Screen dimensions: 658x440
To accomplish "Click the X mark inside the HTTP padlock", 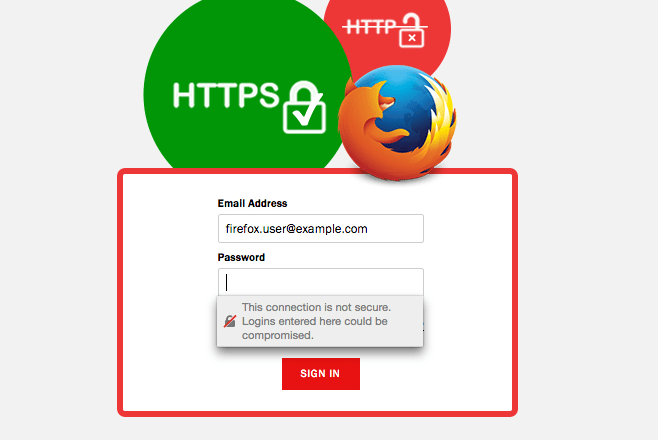I will point(412,38).
